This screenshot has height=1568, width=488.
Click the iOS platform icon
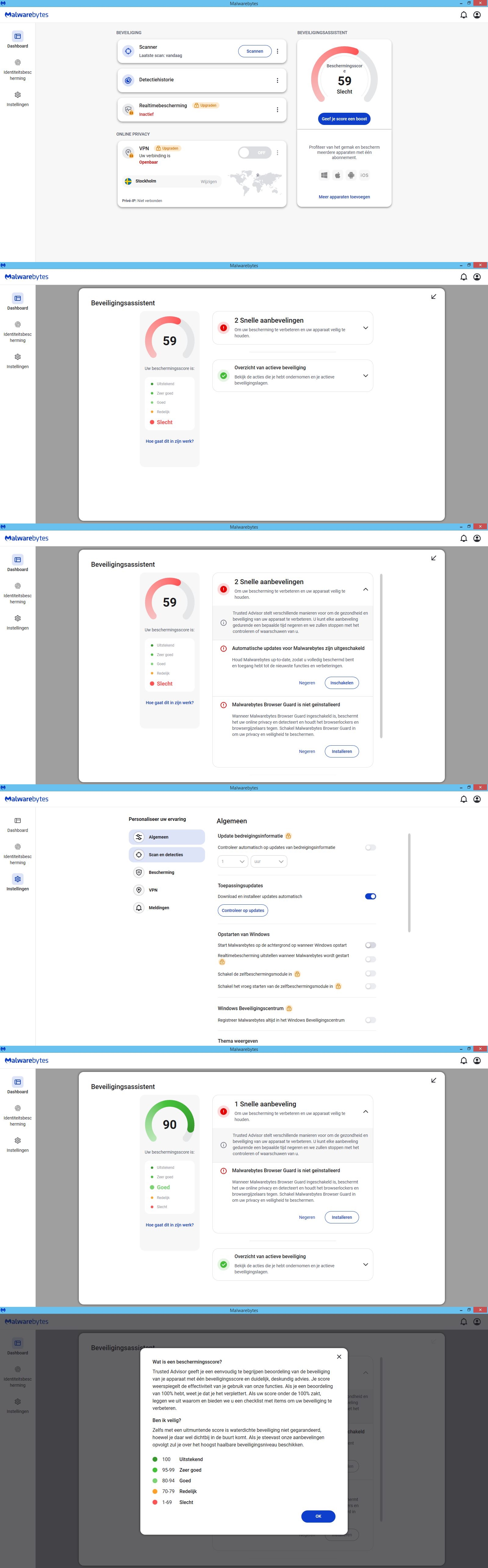click(364, 175)
